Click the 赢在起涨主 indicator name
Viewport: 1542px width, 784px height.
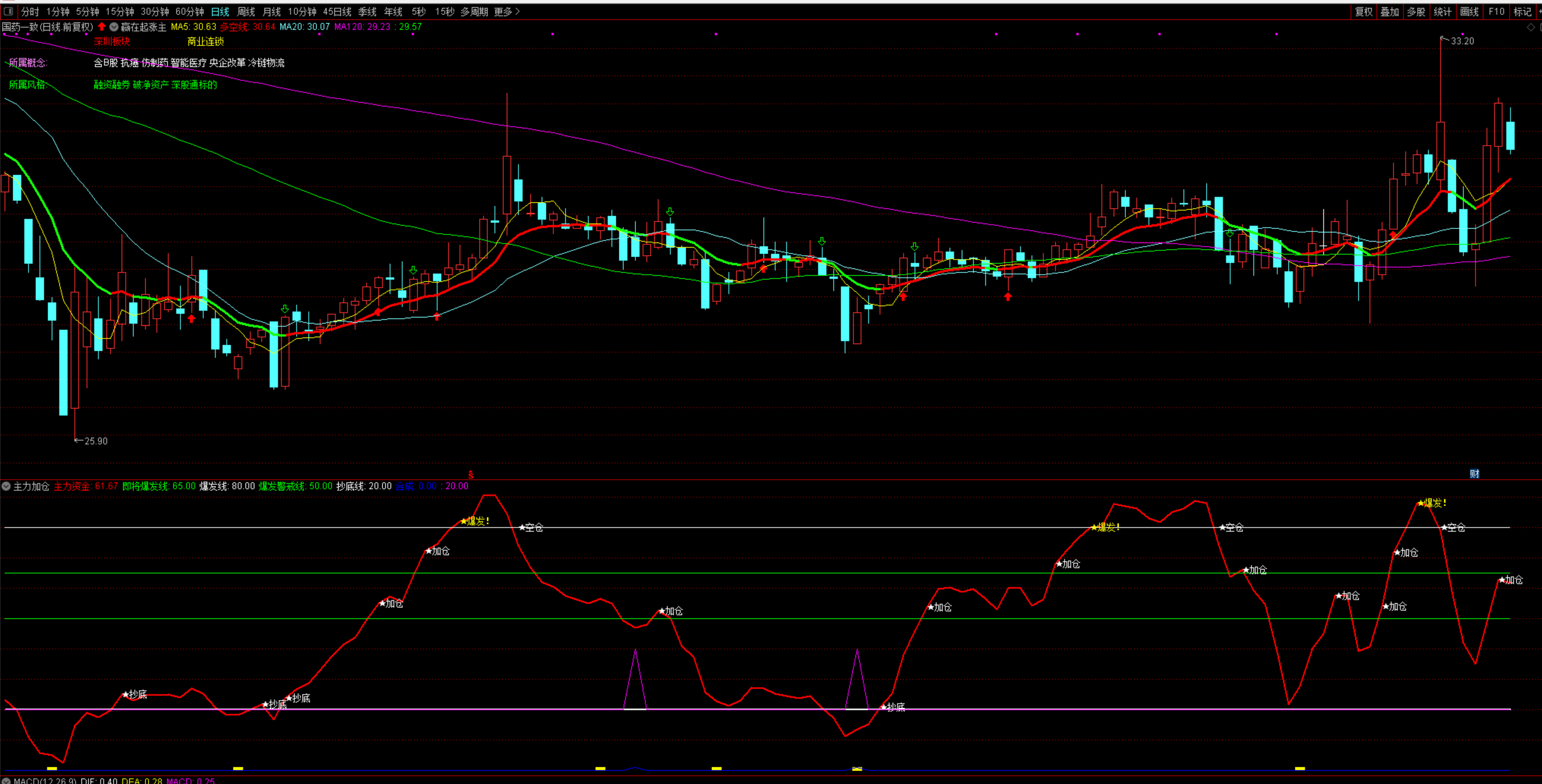pyautogui.click(x=144, y=27)
